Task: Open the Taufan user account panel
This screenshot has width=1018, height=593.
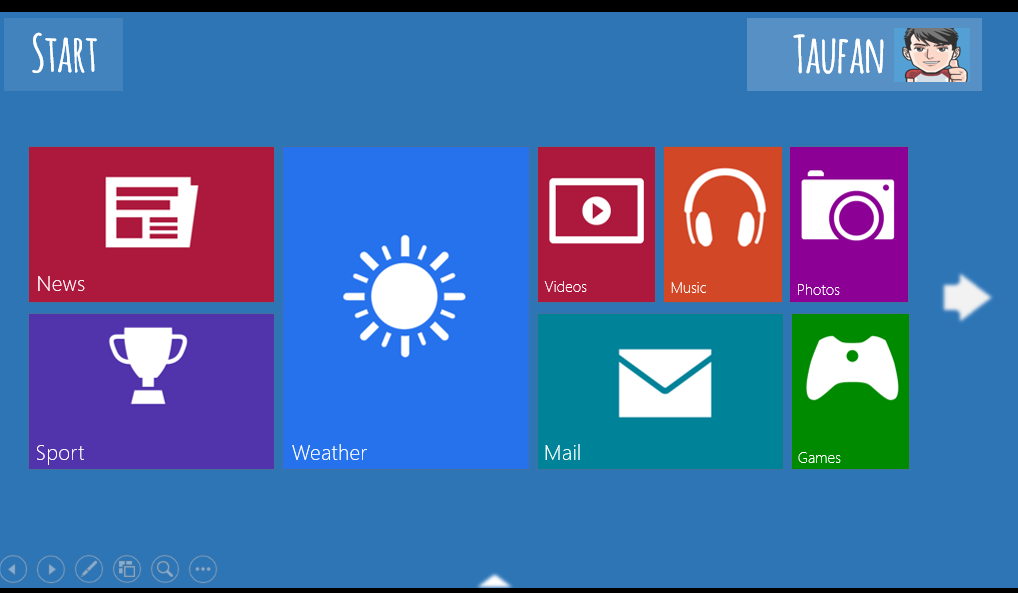Action: tap(864, 54)
